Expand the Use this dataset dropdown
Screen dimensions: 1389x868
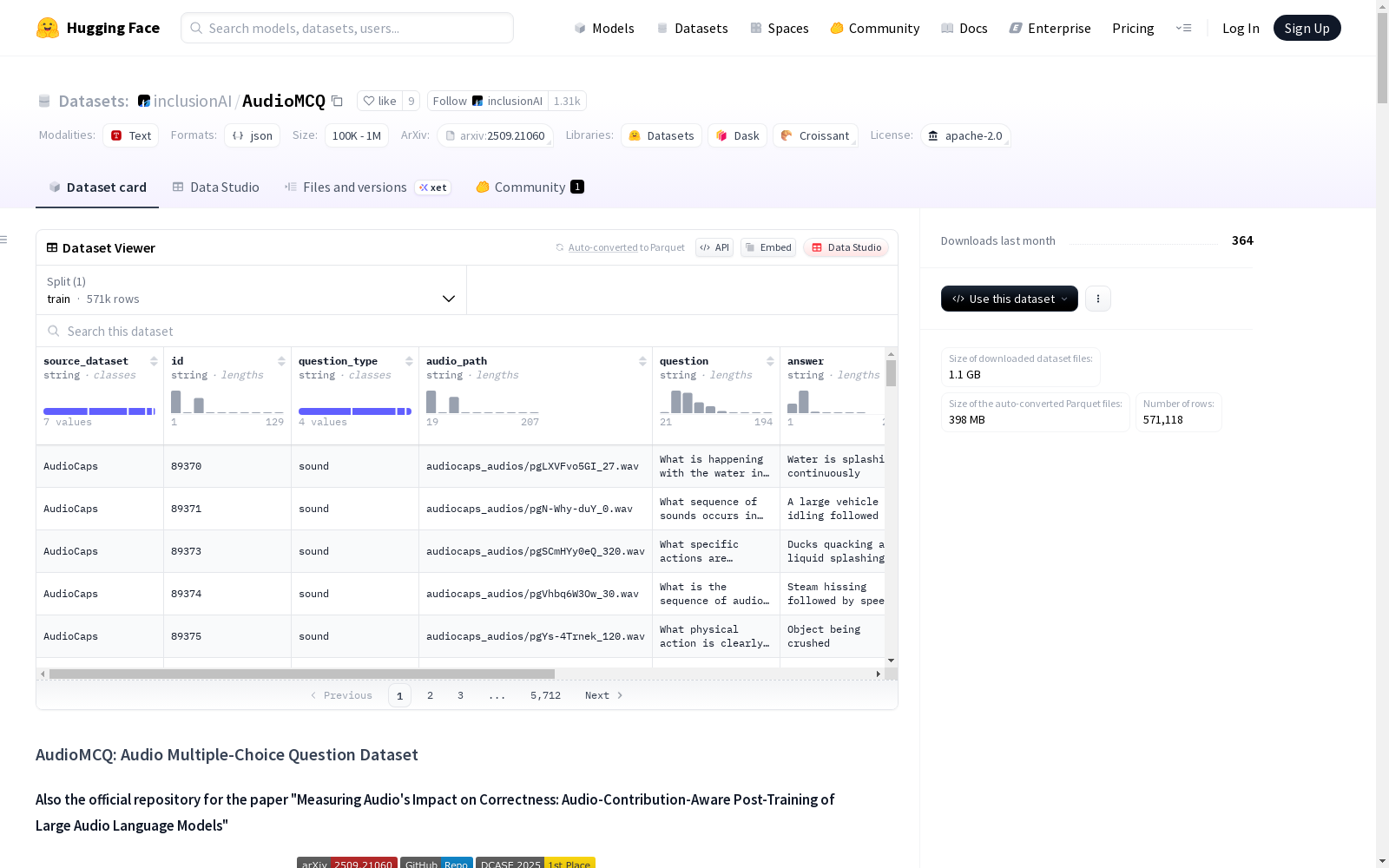click(1010, 299)
